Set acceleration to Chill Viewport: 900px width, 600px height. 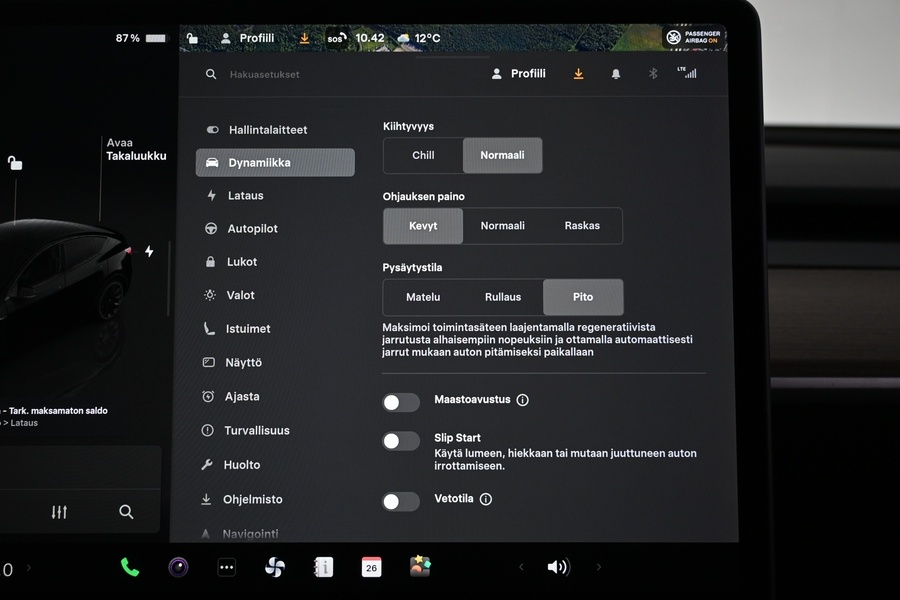pyautogui.click(x=423, y=156)
